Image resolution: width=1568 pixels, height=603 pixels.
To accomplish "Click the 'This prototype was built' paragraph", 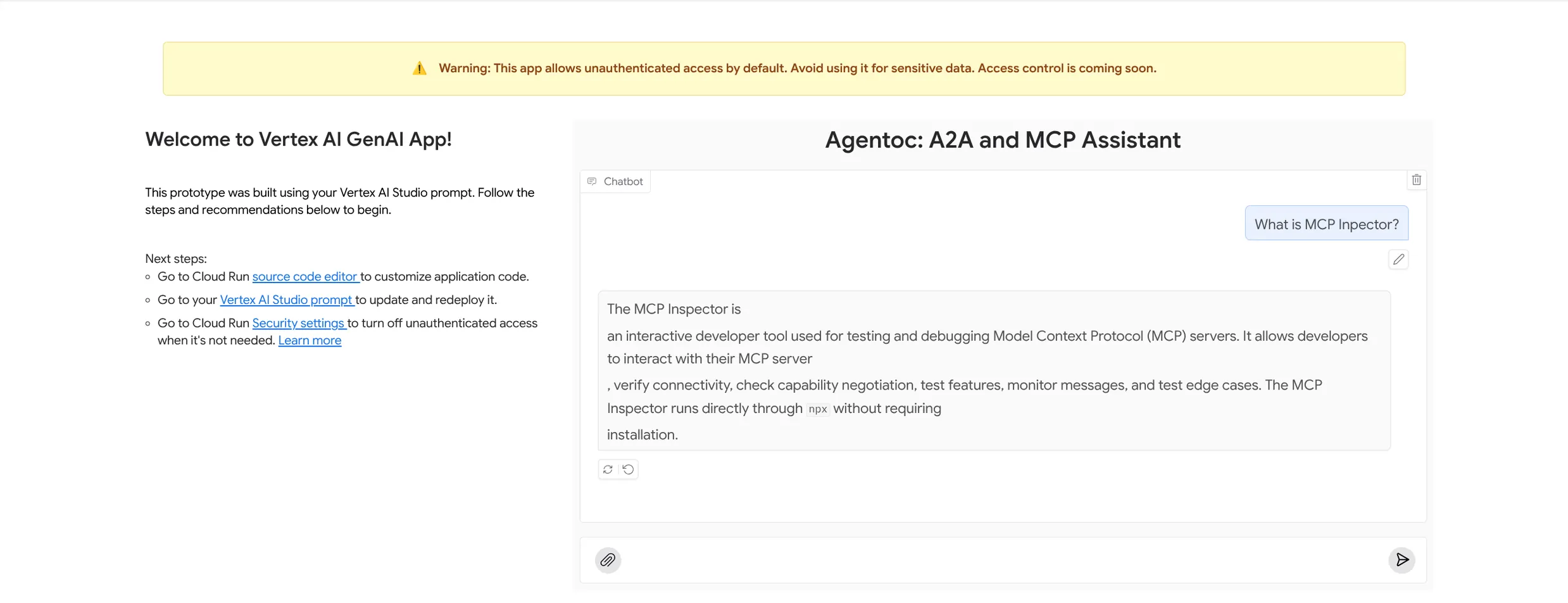I will (x=340, y=201).
